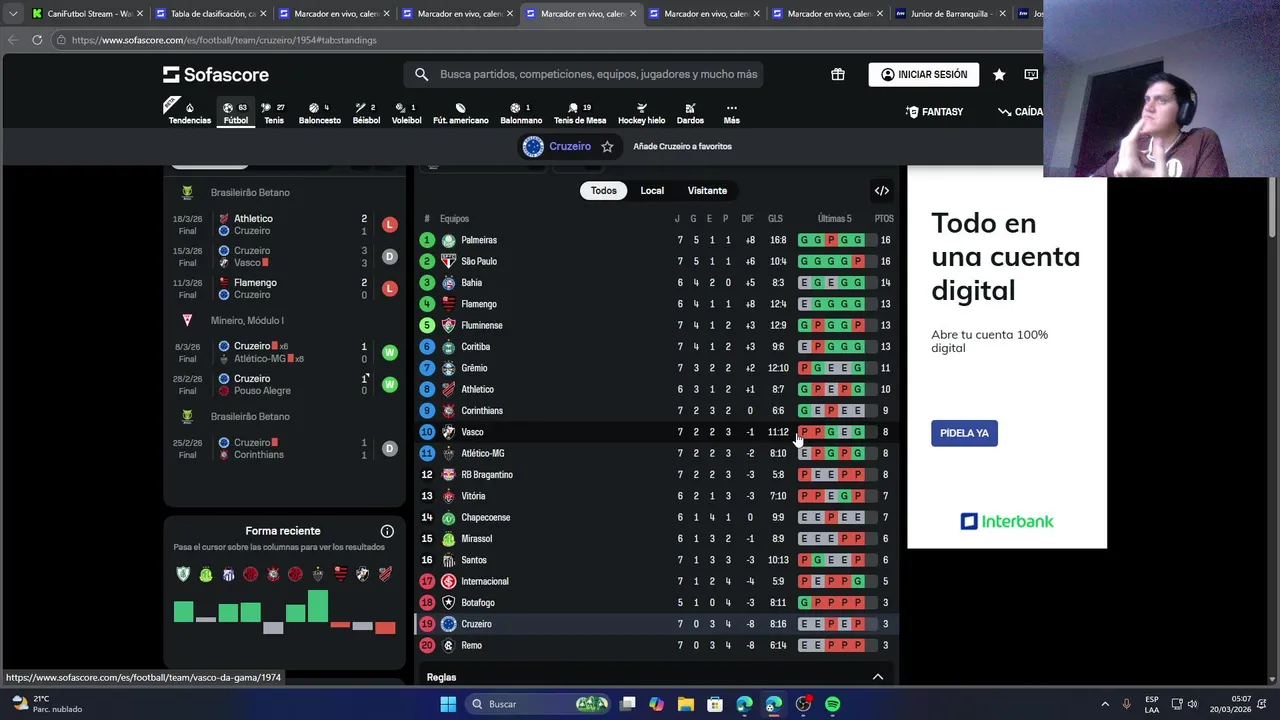Collapse the Reglas section
1280x720 pixels.
(878, 677)
